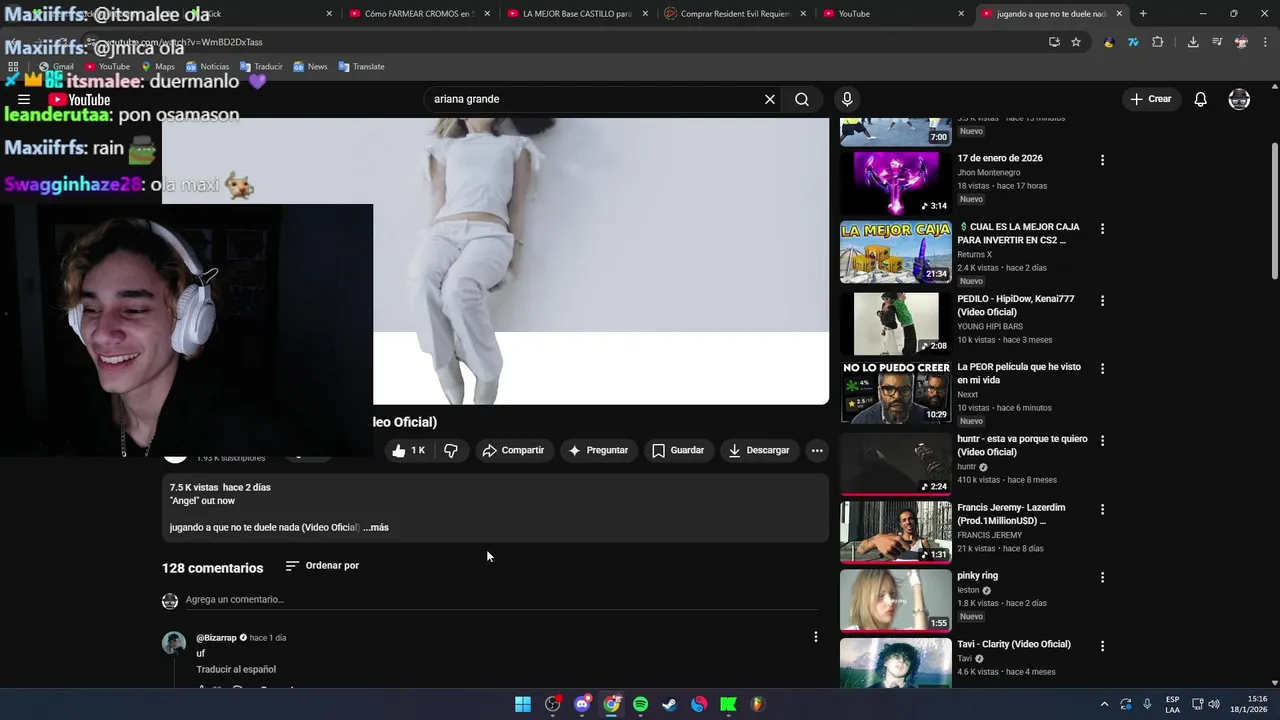
Task: Focus the 'Agrega un comentario...' field
Action: pos(502,600)
